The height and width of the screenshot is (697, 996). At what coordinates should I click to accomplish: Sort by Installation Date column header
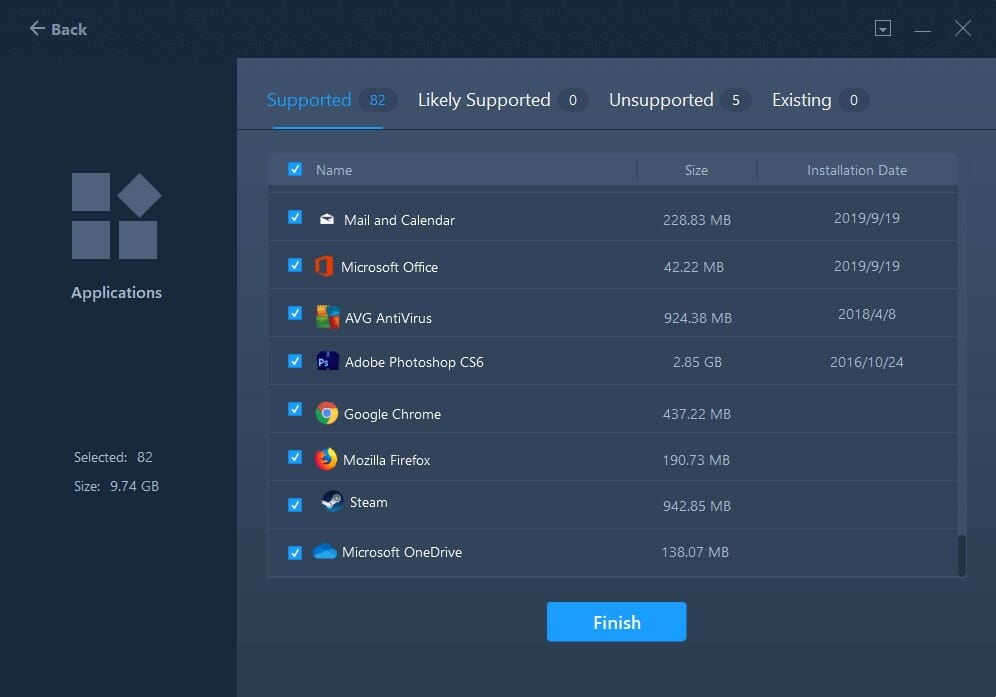pyautogui.click(x=857, y=170)
